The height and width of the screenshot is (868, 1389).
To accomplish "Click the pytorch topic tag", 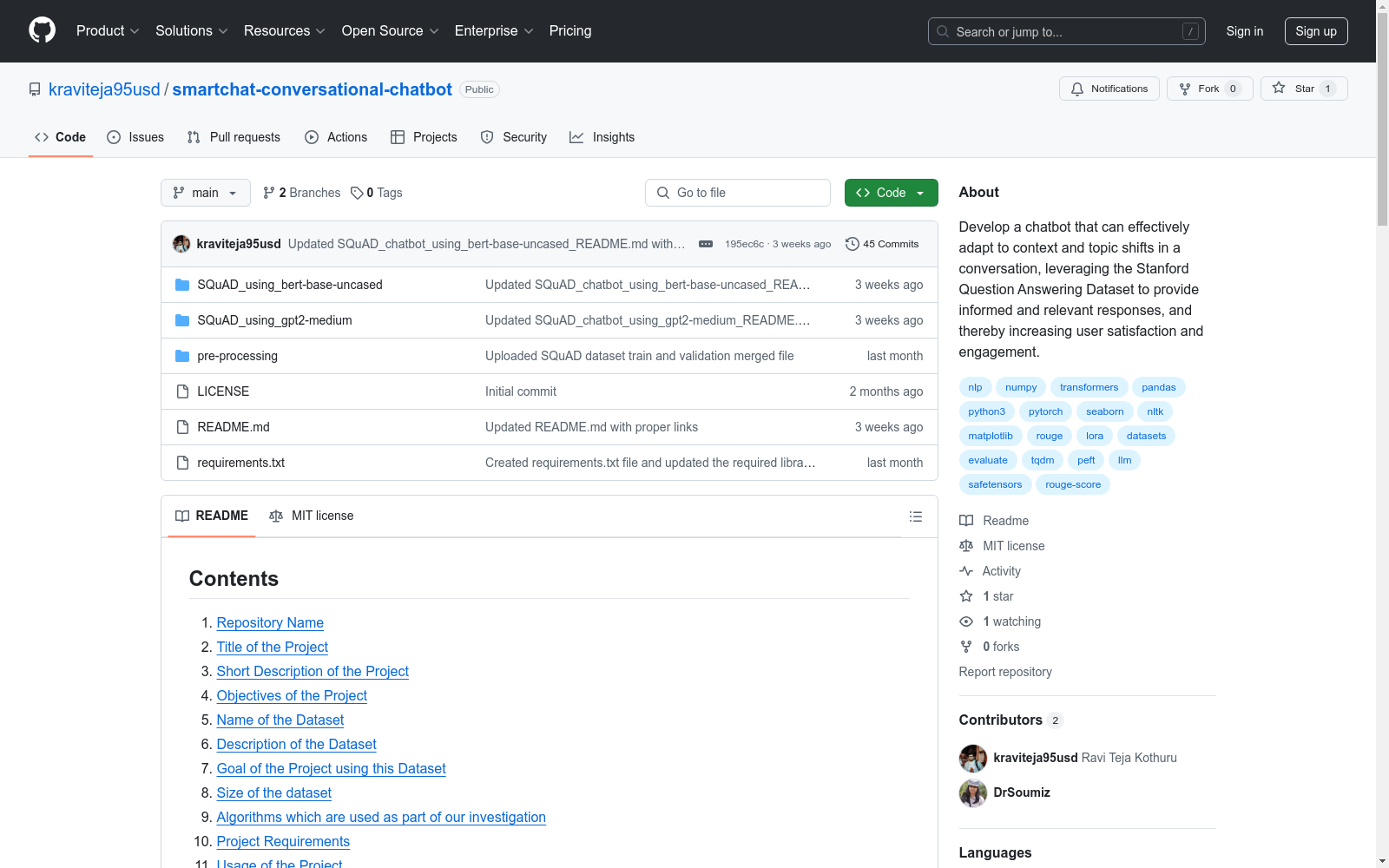I will pyautogui.click(x=1045, y=411).
